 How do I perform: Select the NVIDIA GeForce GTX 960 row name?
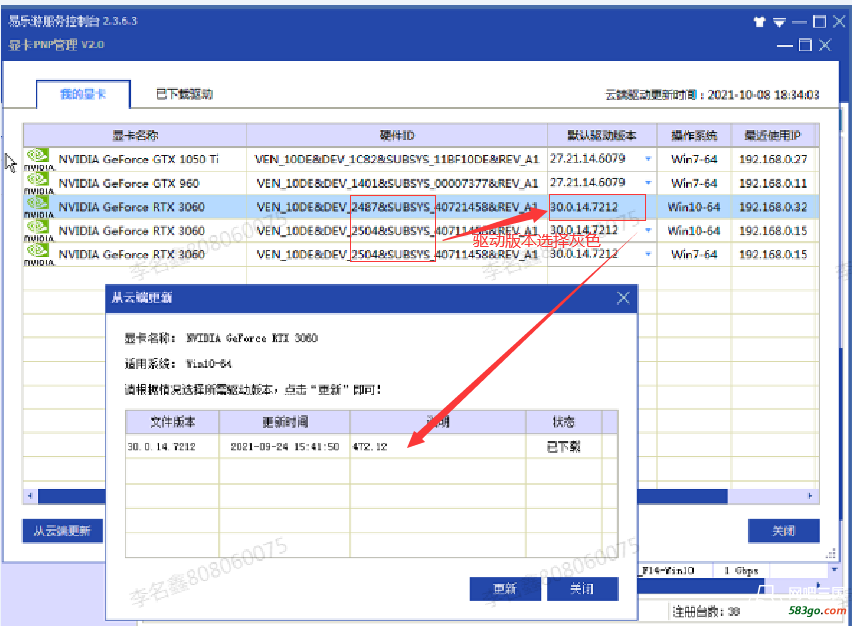tap(129, 183)
